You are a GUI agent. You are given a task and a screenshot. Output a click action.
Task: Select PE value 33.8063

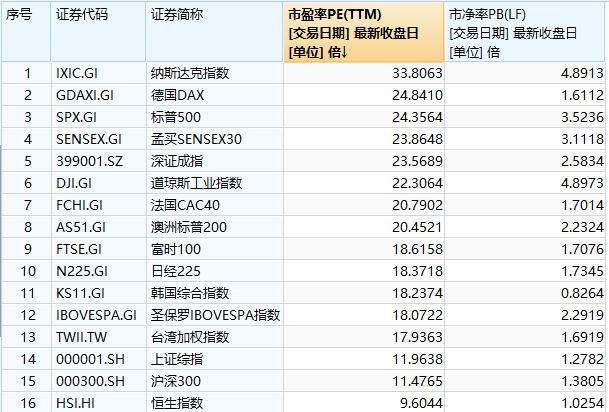[364, 73]
